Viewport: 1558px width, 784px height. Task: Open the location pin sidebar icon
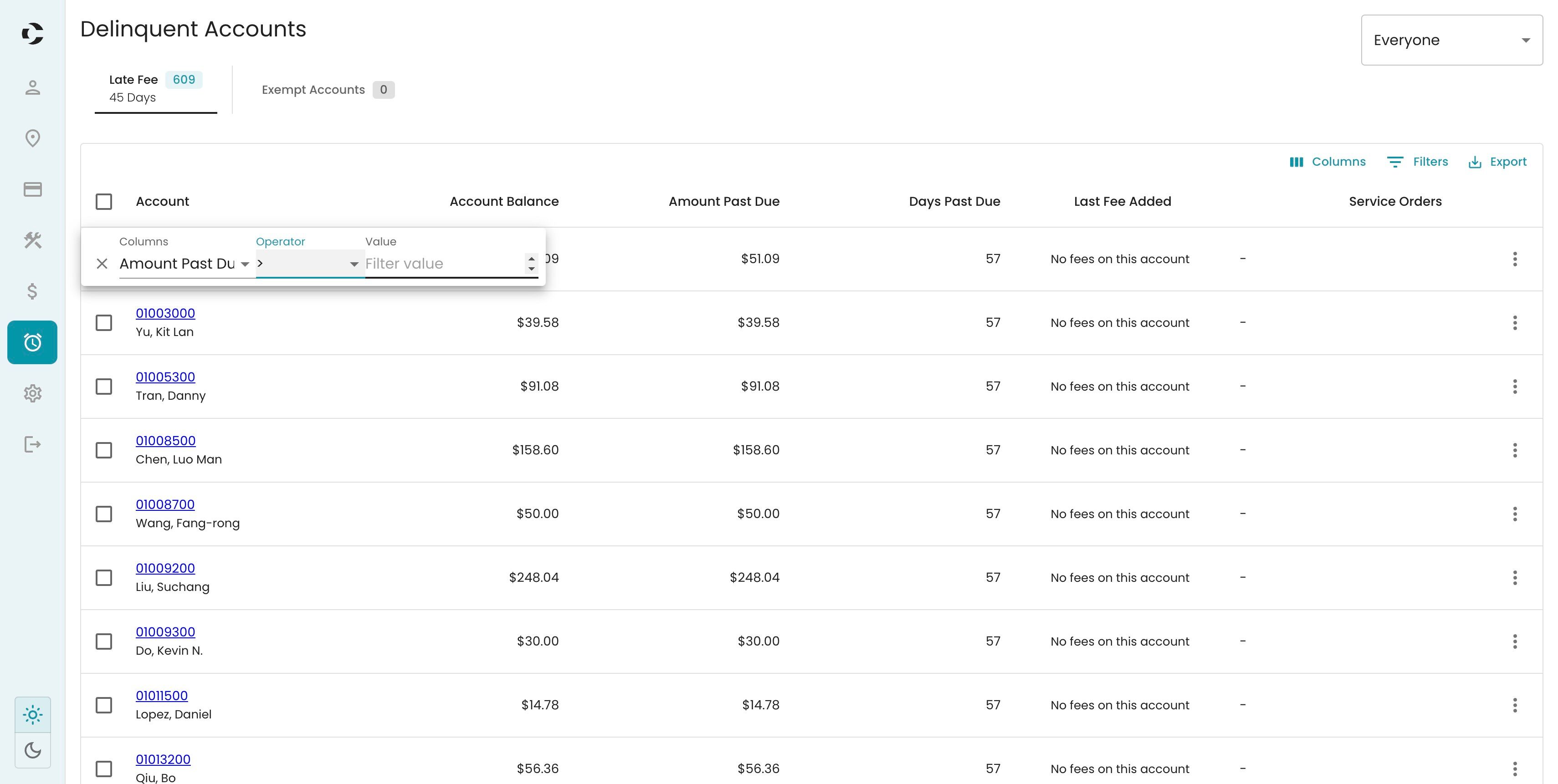[33, 138]
